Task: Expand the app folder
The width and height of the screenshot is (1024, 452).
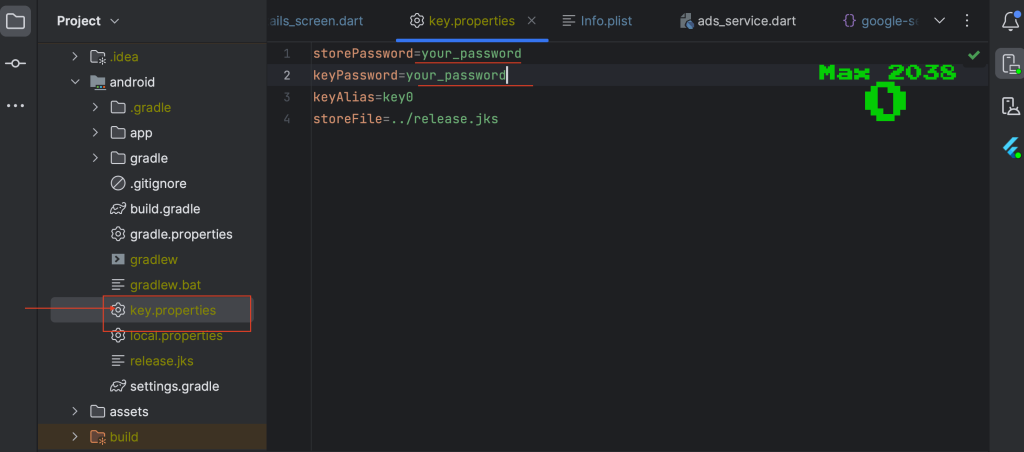Action: (x=95, y=133)
